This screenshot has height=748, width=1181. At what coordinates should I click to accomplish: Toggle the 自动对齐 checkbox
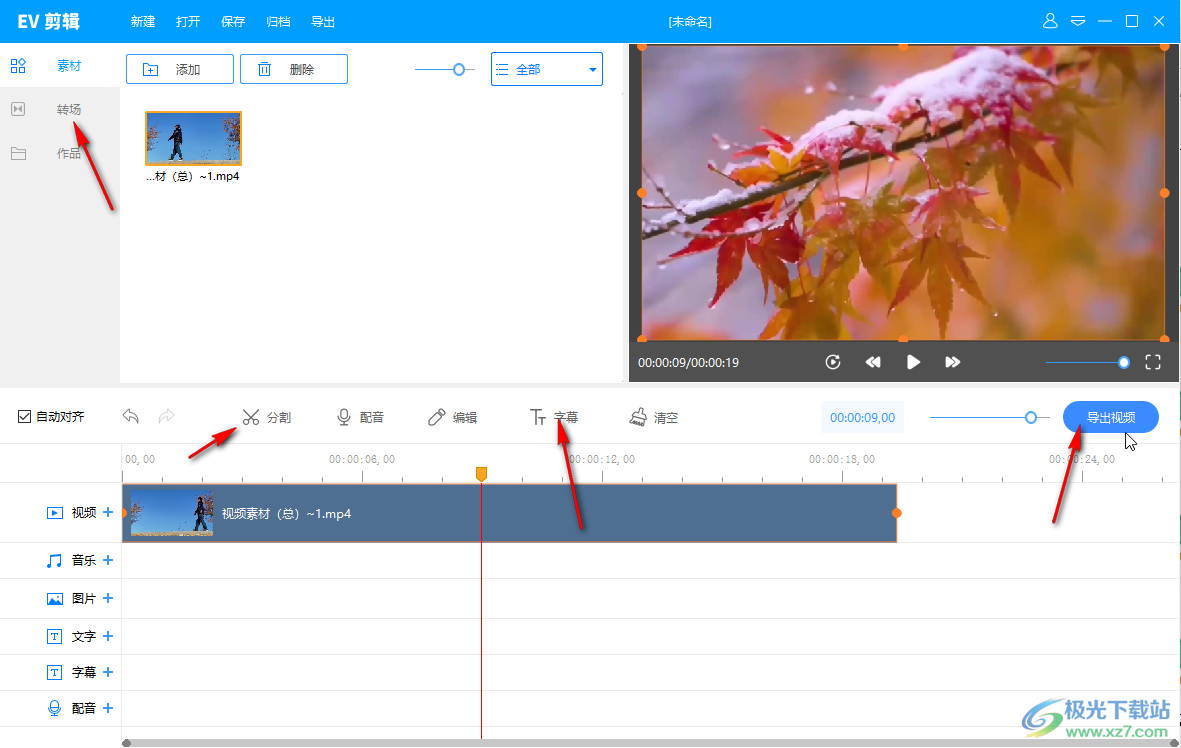[24, 417]
